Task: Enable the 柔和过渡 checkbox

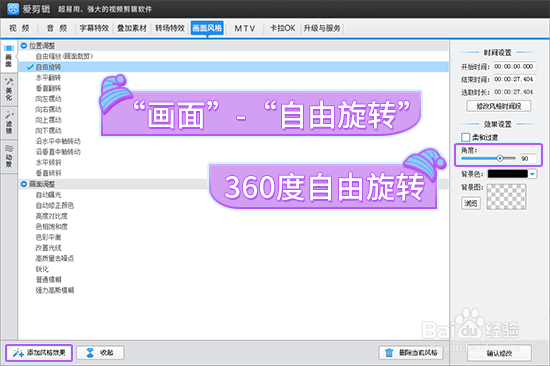Action: click(x=465, y=137)
